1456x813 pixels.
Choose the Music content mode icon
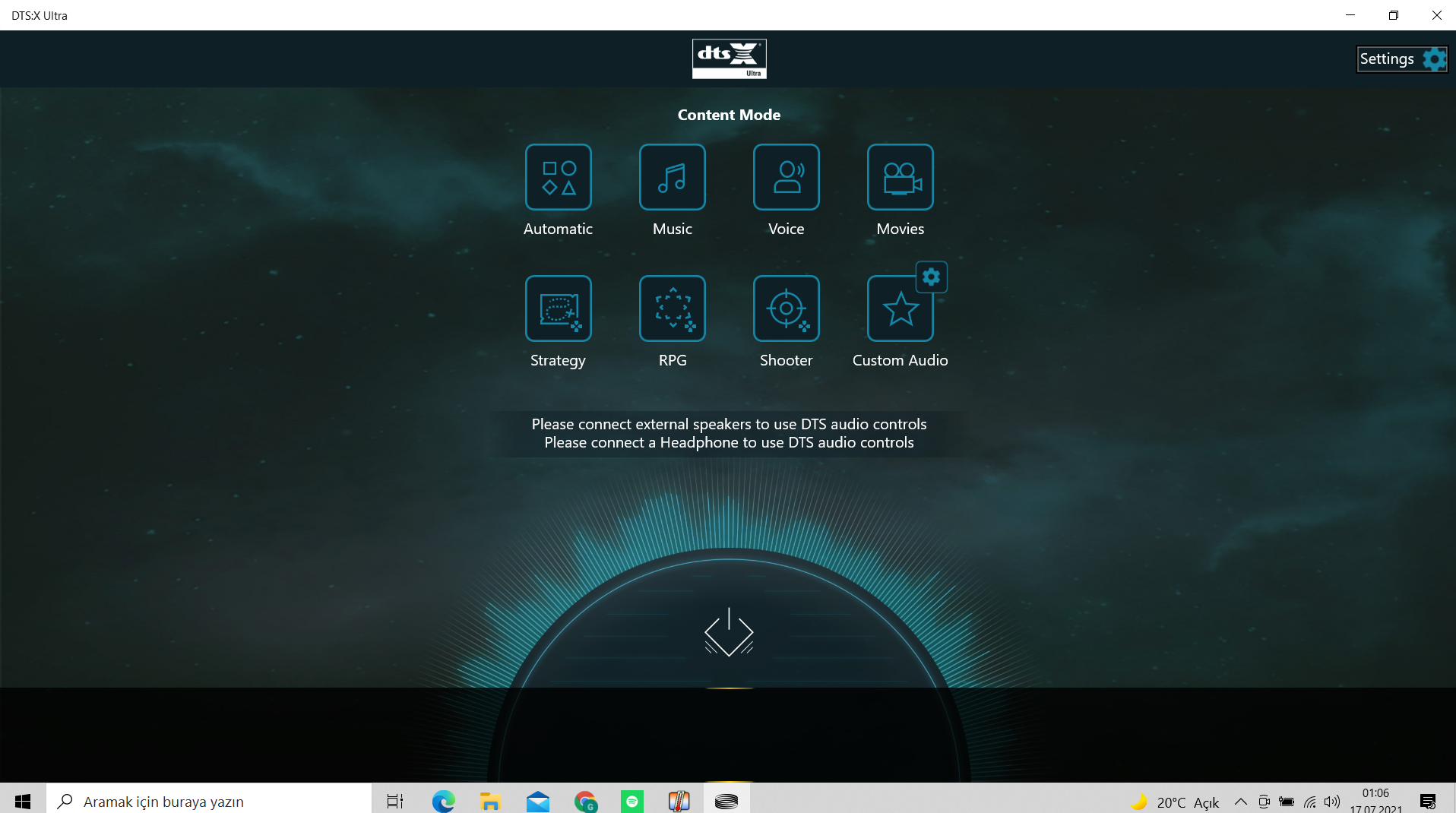pos(673,177)
